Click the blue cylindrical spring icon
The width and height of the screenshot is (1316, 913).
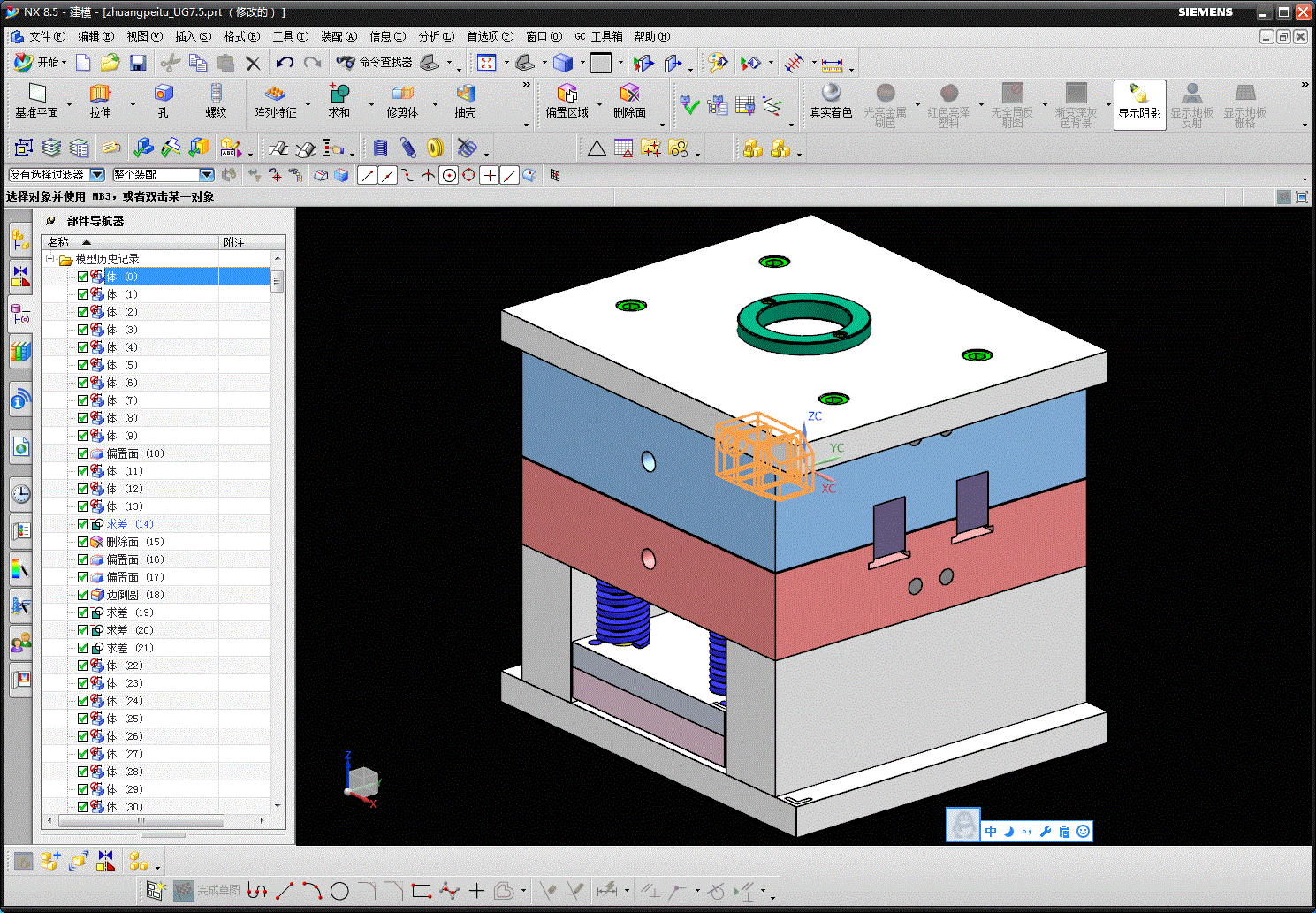[381, 148]
